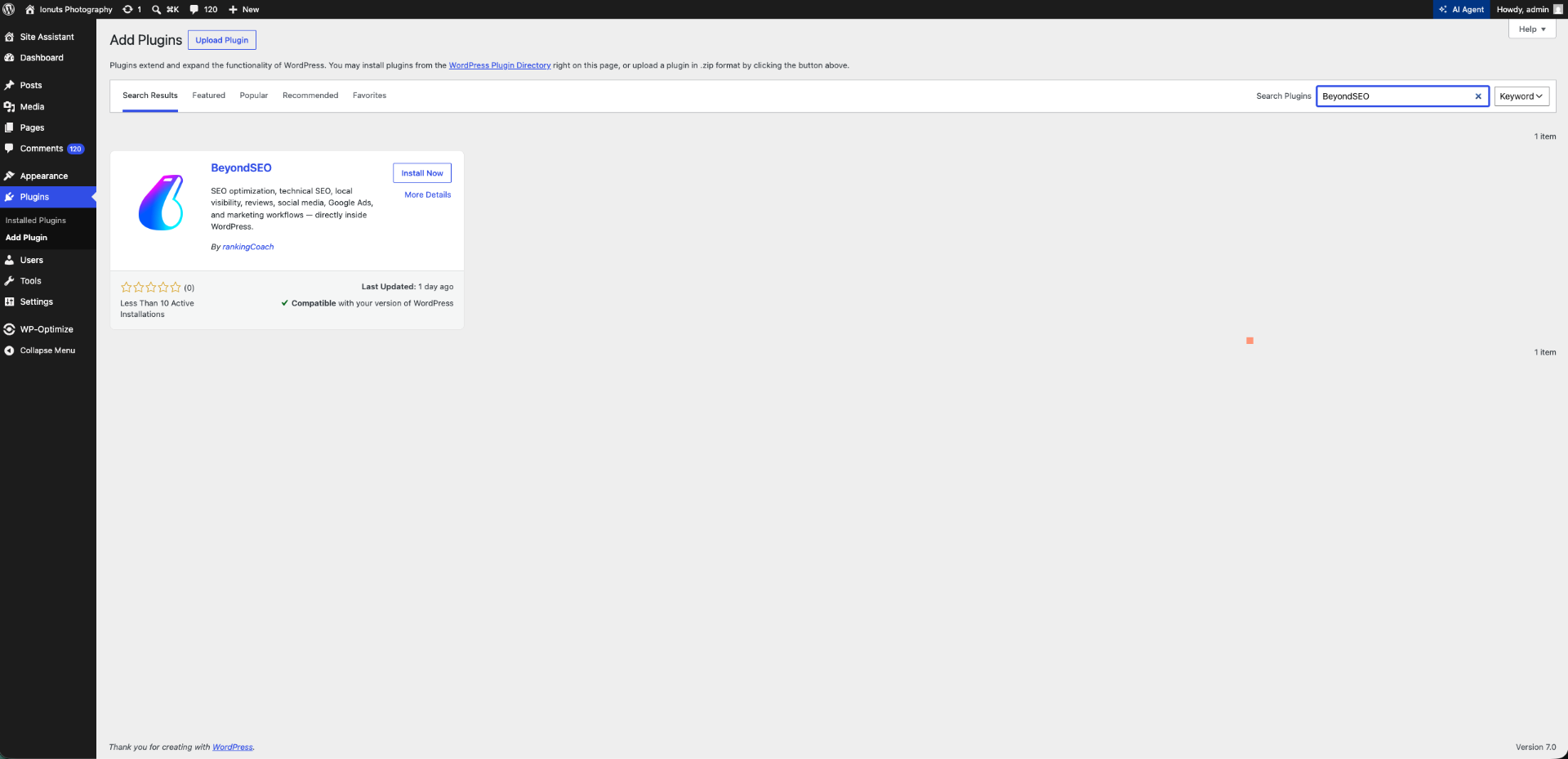Open More Details for BeyondSEO
The width and height of the screenshot is (1568, 759).
[x=428, y=194]
